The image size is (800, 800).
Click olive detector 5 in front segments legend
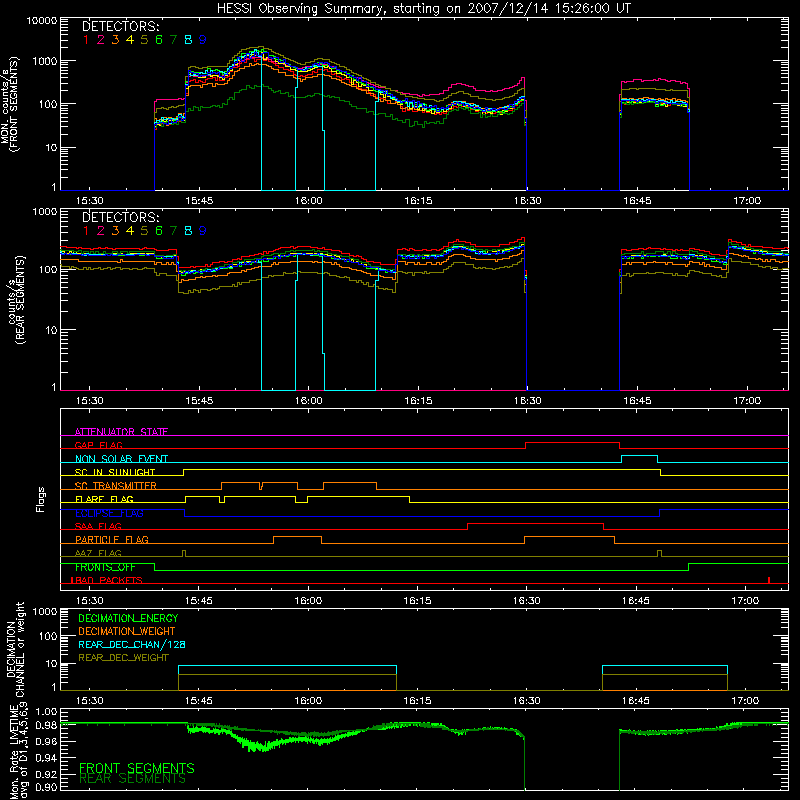tap(144, 40)
